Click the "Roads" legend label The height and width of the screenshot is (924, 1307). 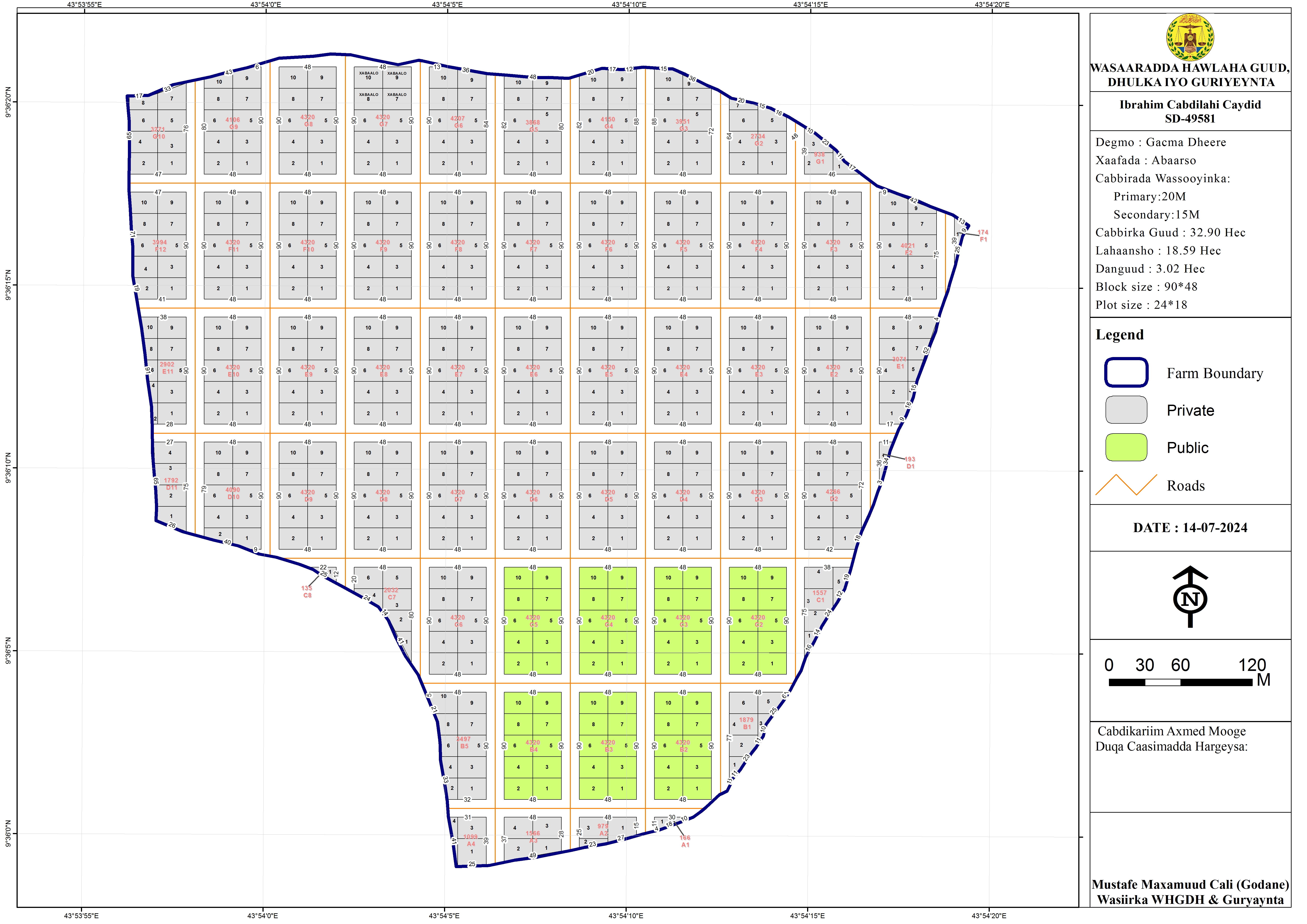point(1186,486)
